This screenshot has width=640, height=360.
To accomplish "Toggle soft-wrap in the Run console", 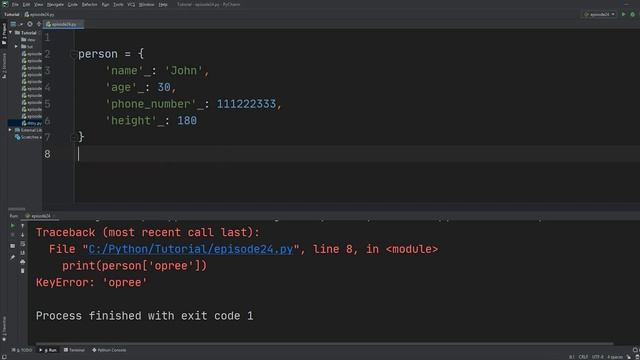I will tap(22, 244).
